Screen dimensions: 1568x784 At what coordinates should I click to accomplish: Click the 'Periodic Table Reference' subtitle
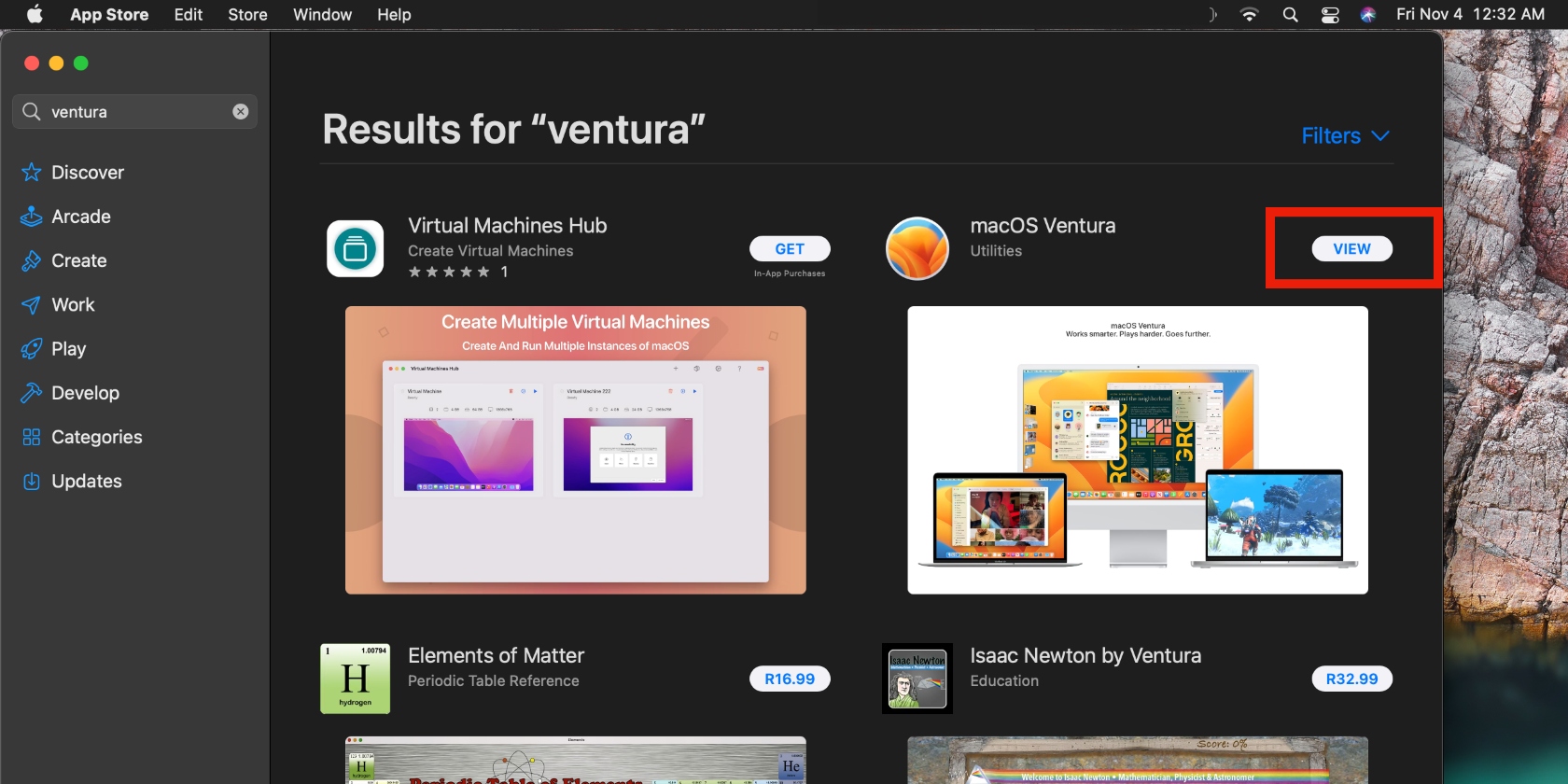[x=494, y=681]
